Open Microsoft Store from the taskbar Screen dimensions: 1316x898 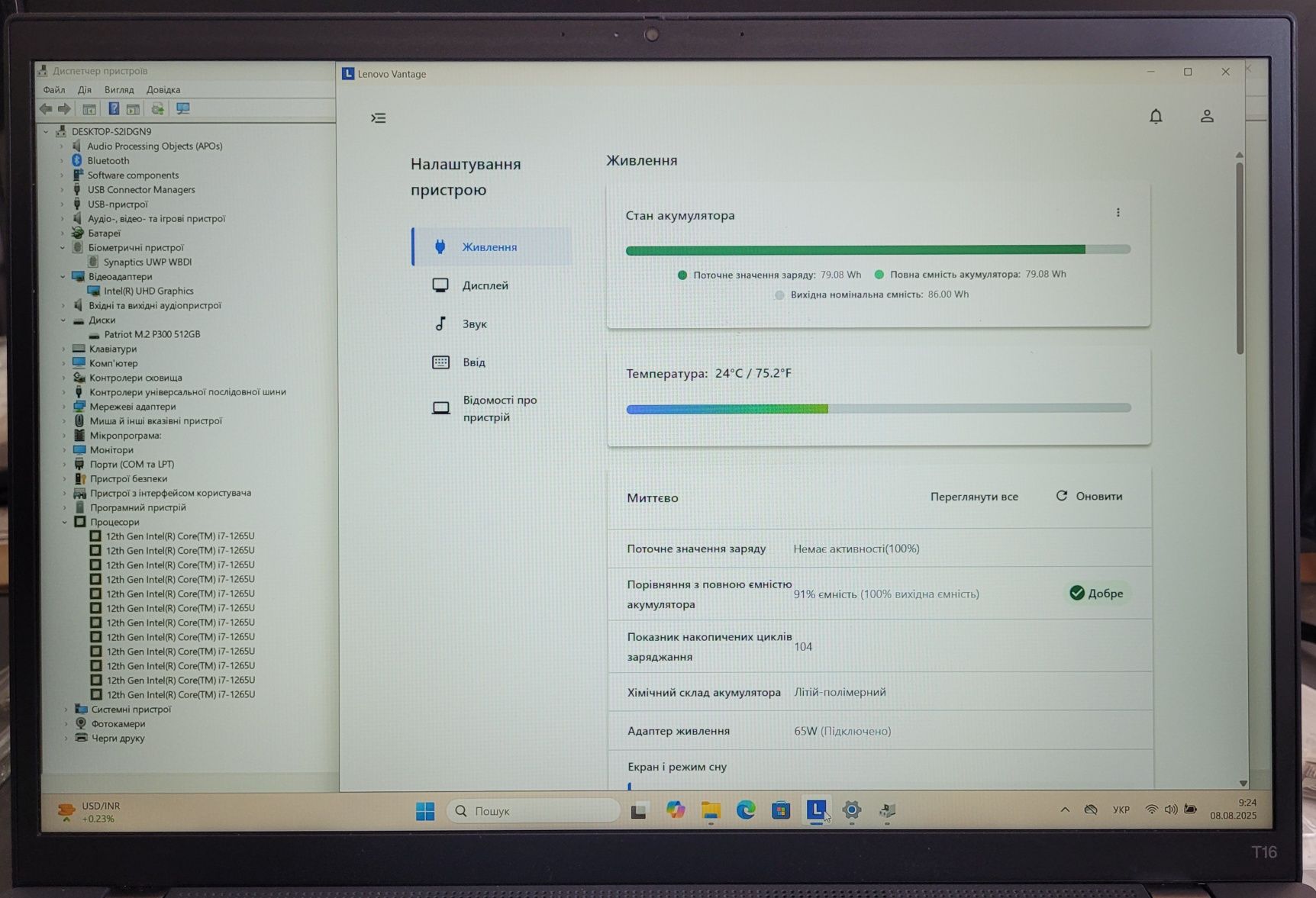[781, 811]
